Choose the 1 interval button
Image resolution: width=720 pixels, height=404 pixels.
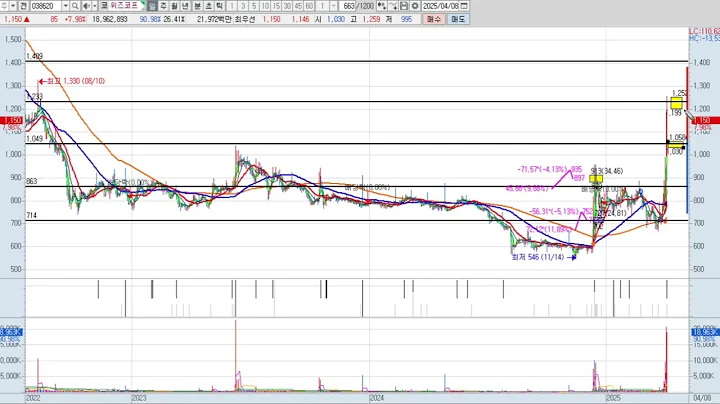click(x=232, y=6)
